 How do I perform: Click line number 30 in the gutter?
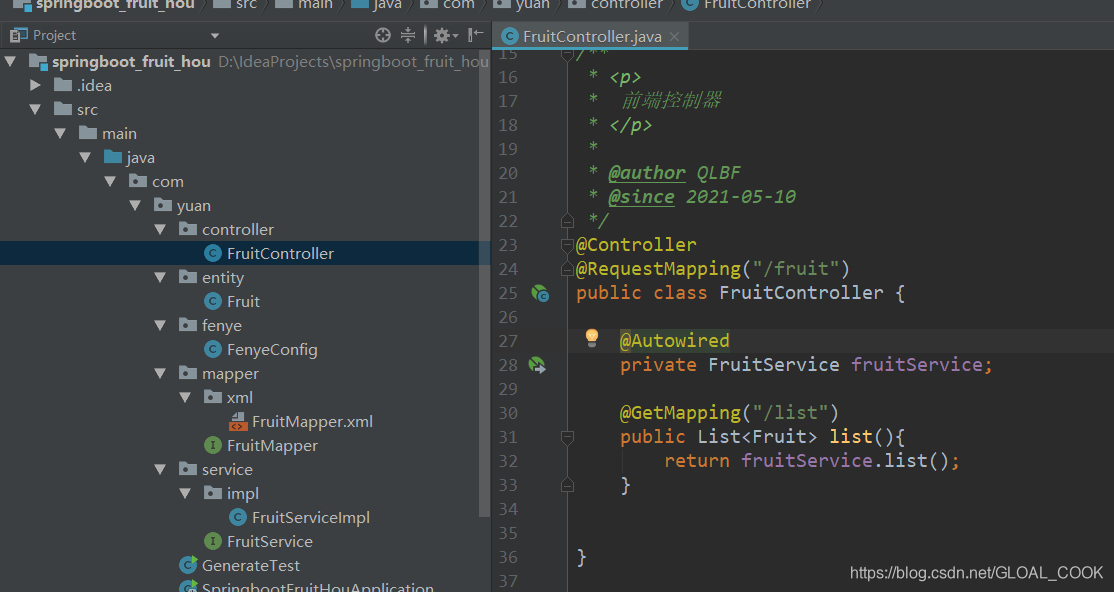[508, 414]
